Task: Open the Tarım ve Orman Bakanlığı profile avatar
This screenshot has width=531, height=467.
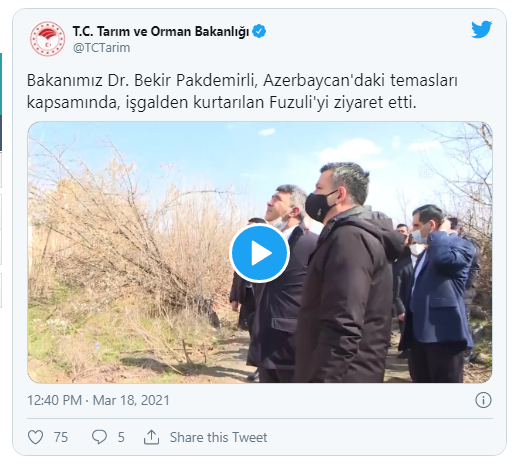Action: 47,38
